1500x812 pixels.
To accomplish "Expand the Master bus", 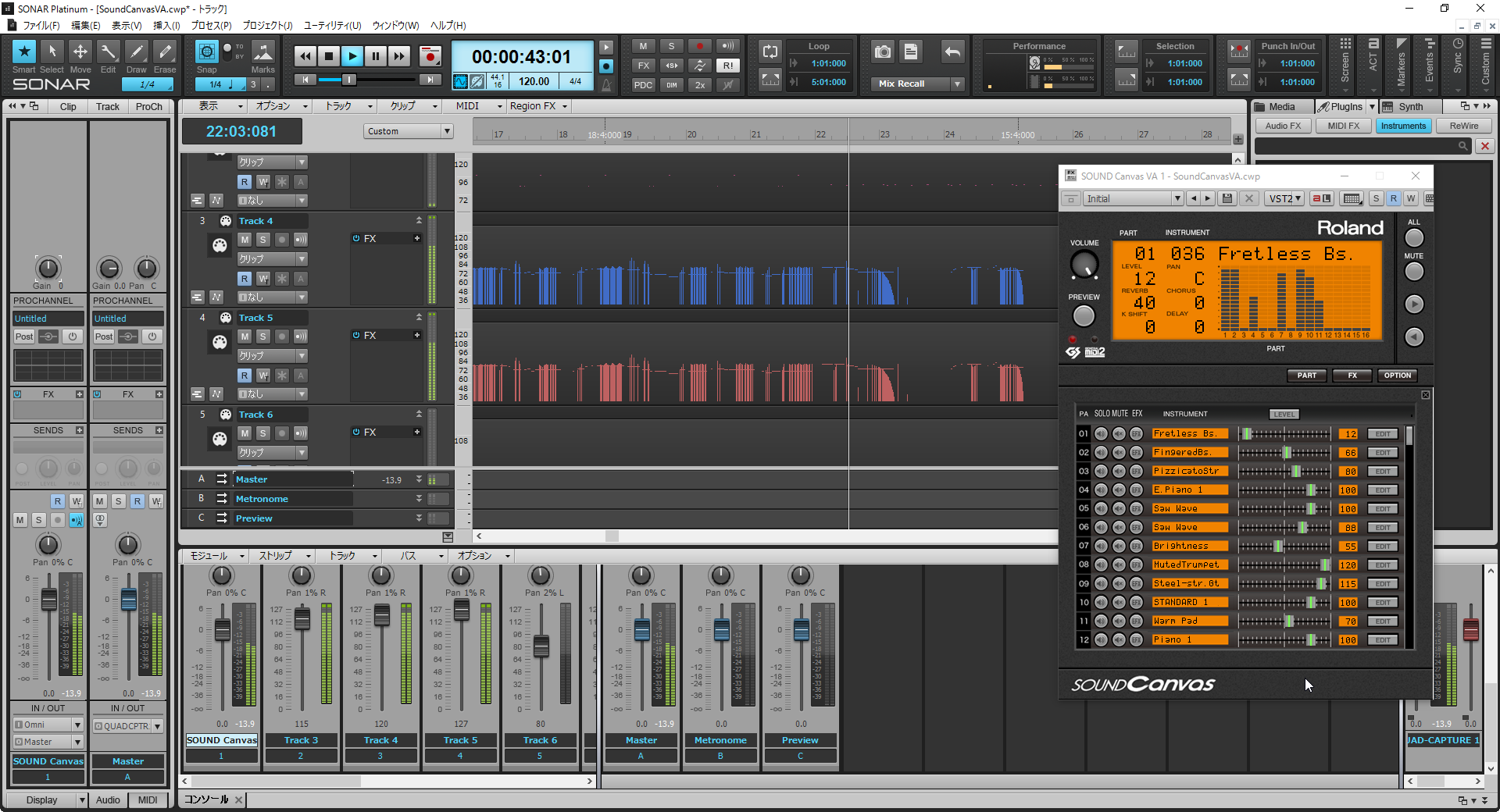I will [419, 479].
